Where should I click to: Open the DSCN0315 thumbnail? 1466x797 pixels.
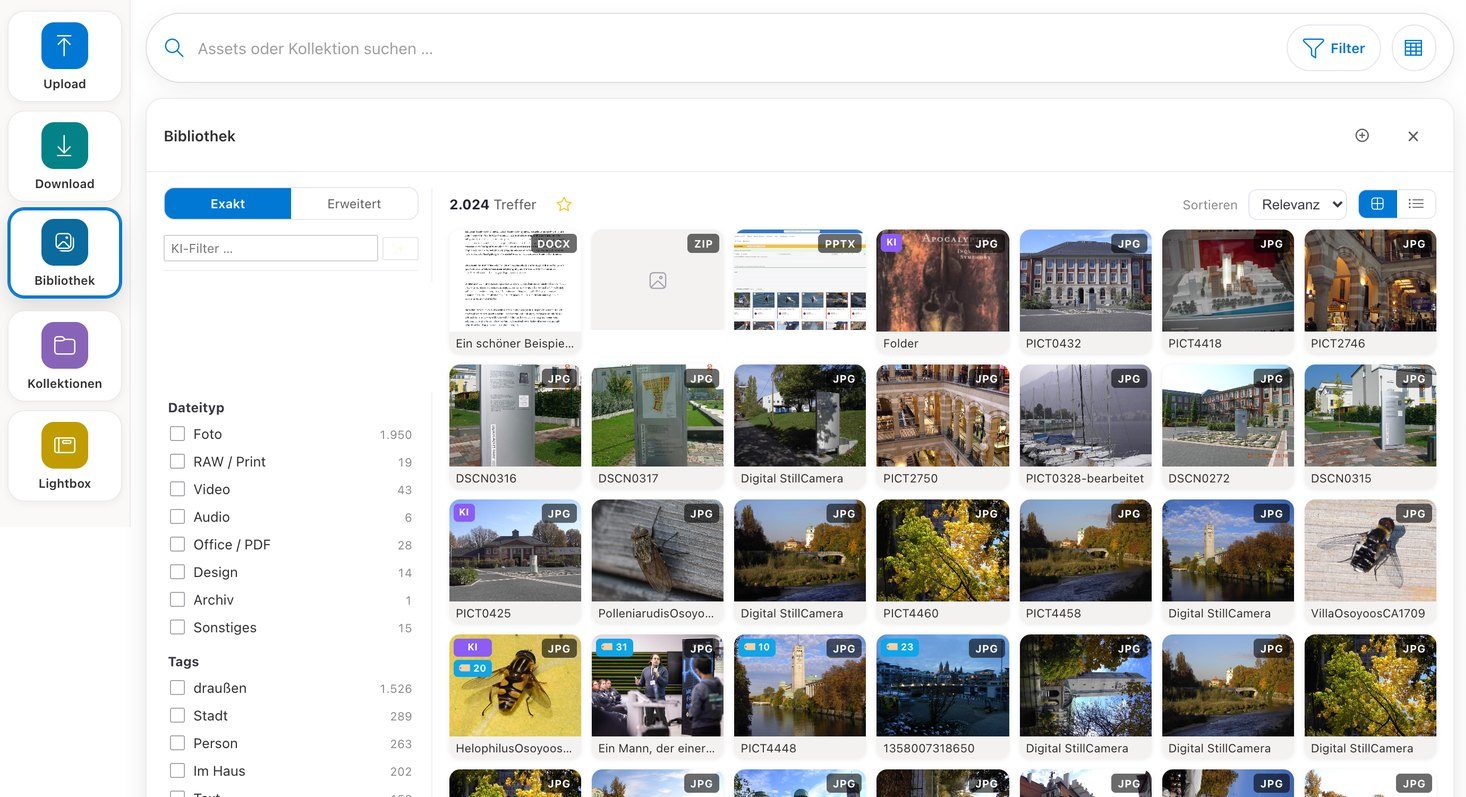(x=1370, y=416)
